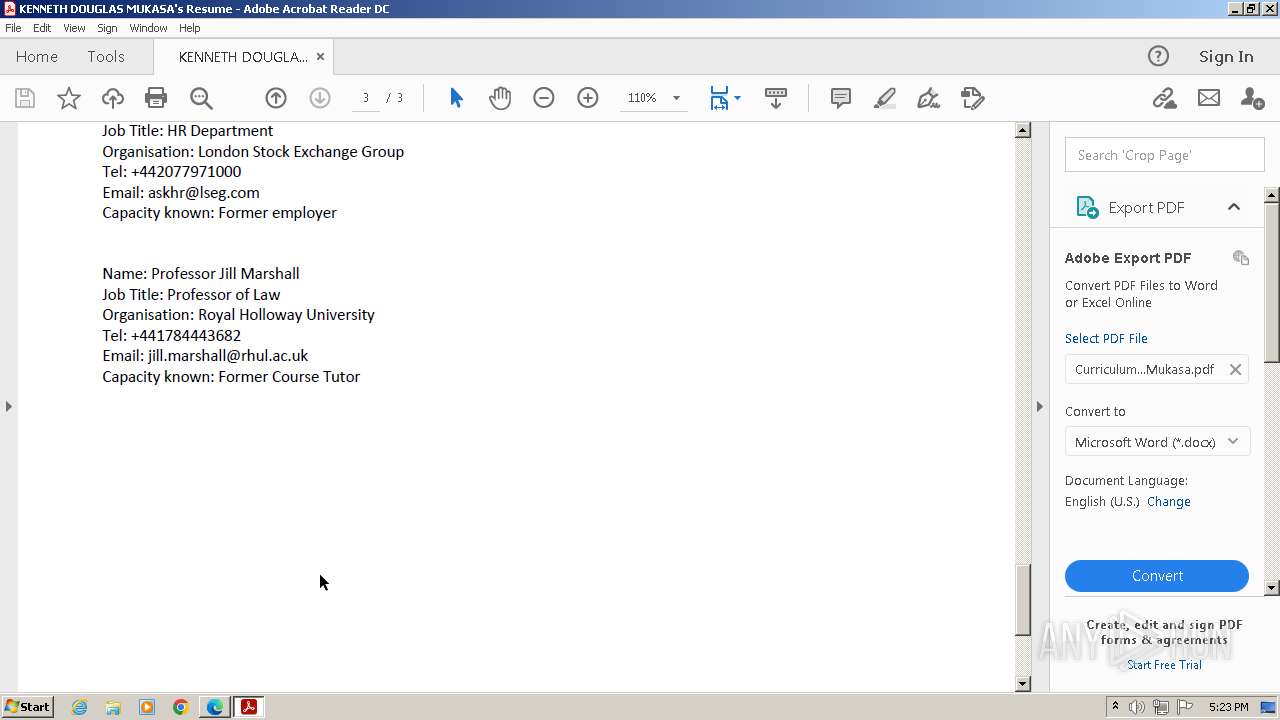Viewport: 1280px width, 720px height.
Task: Click the Convert button
Action: tap(1157, 576)
